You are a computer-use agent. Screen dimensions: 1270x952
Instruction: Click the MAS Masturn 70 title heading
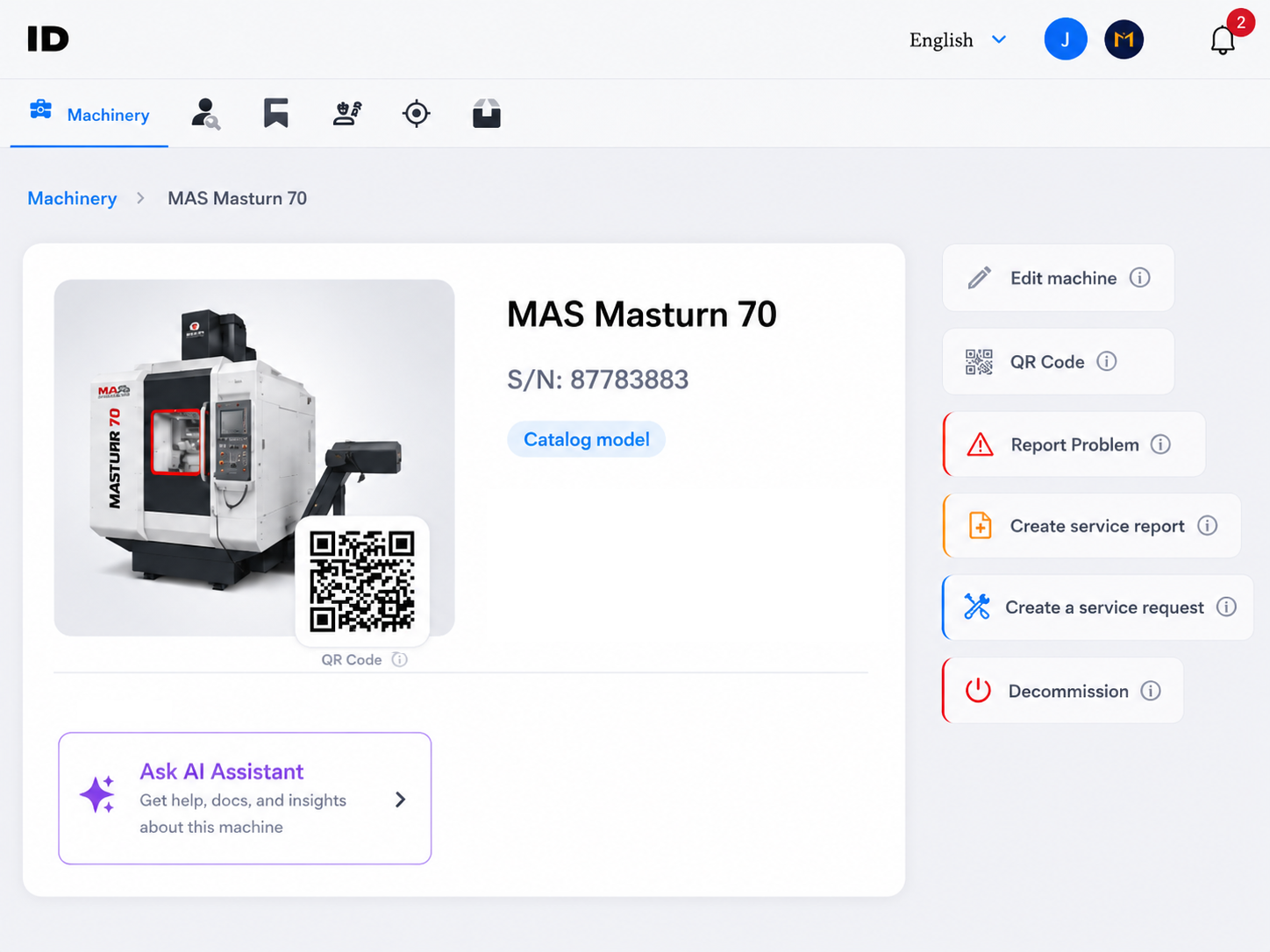coord(642,315)
